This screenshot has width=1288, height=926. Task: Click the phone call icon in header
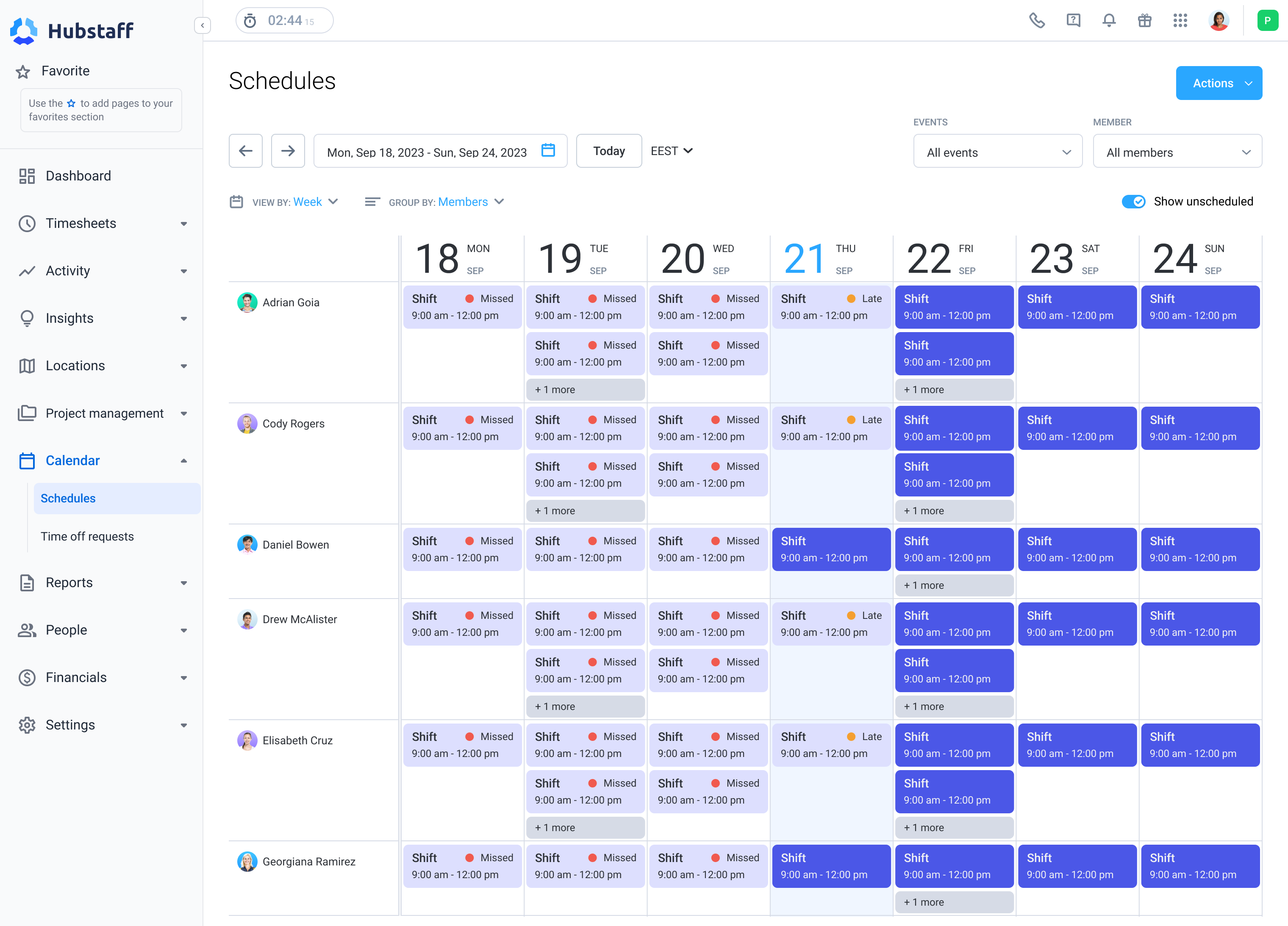pos(1036,21)
